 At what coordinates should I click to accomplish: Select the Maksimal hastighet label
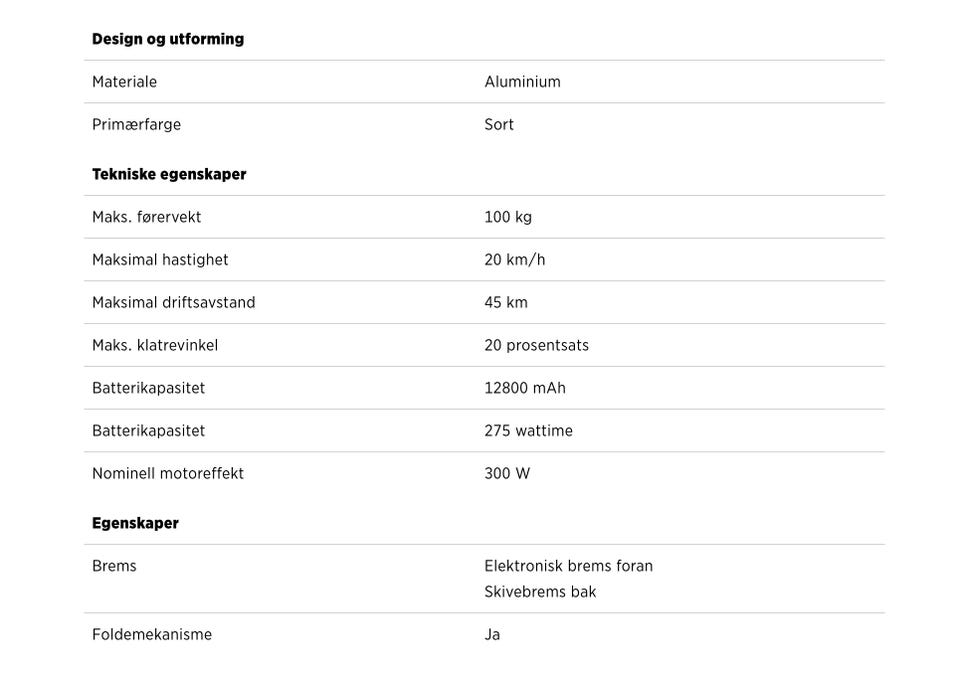160,260
